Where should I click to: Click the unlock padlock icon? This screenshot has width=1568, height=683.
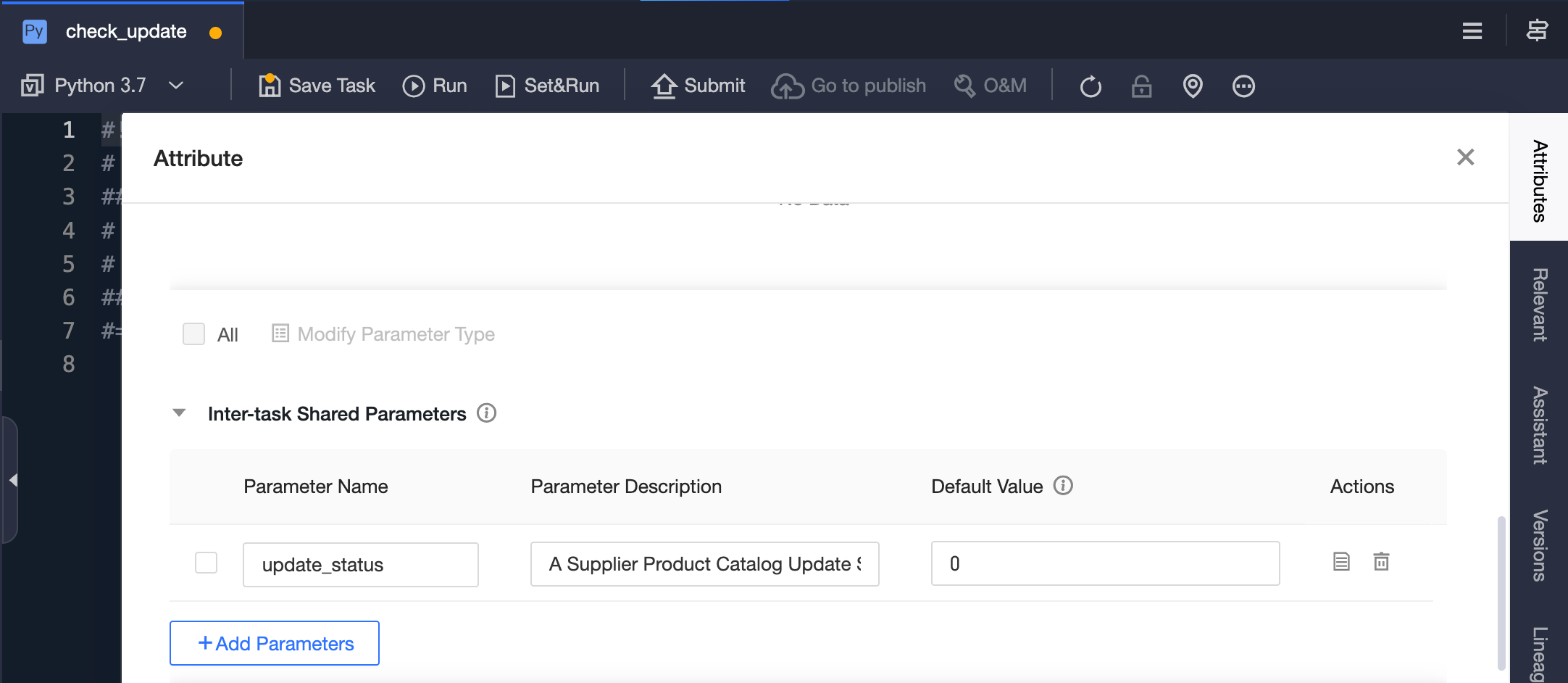[1142, 86]
